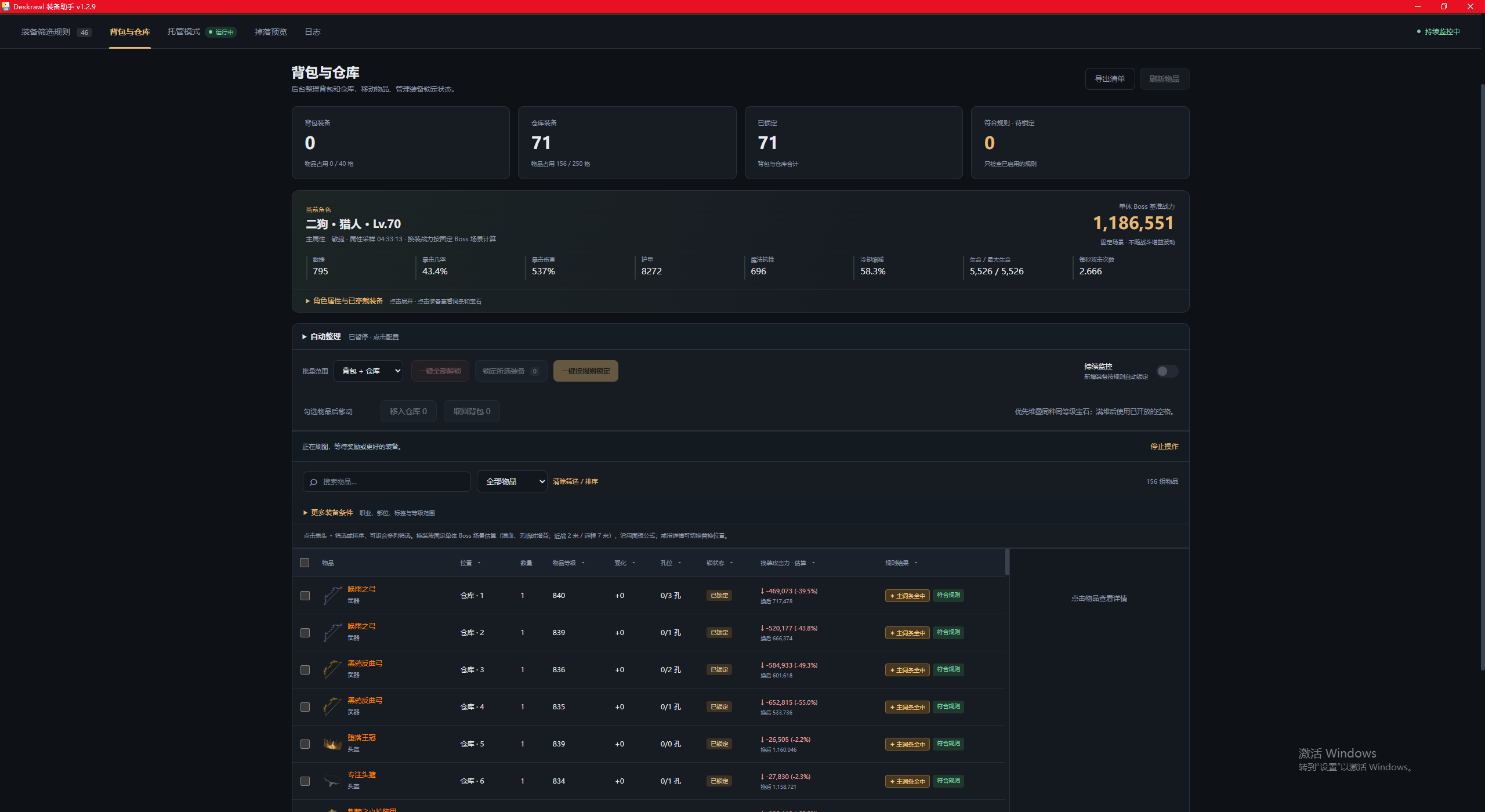Focus the 搜索物品 search field
This screenshot has width=1485, height=812.
(x=387, y=482)
